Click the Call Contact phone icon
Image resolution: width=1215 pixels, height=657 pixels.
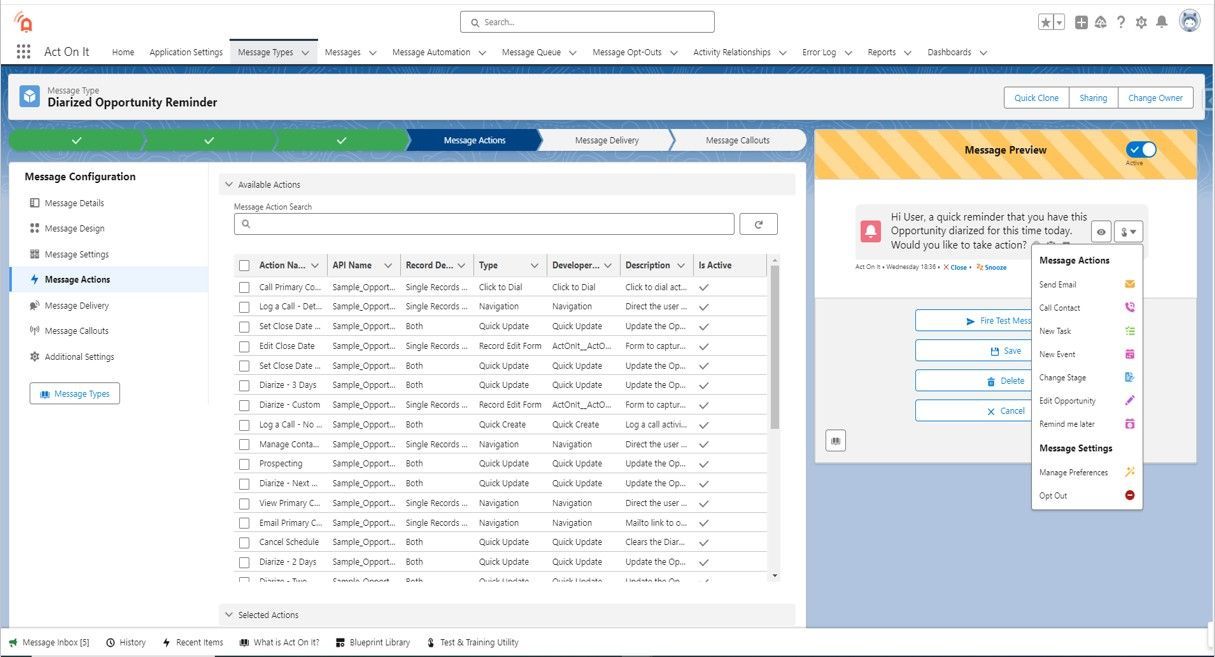click(1130, 308)
